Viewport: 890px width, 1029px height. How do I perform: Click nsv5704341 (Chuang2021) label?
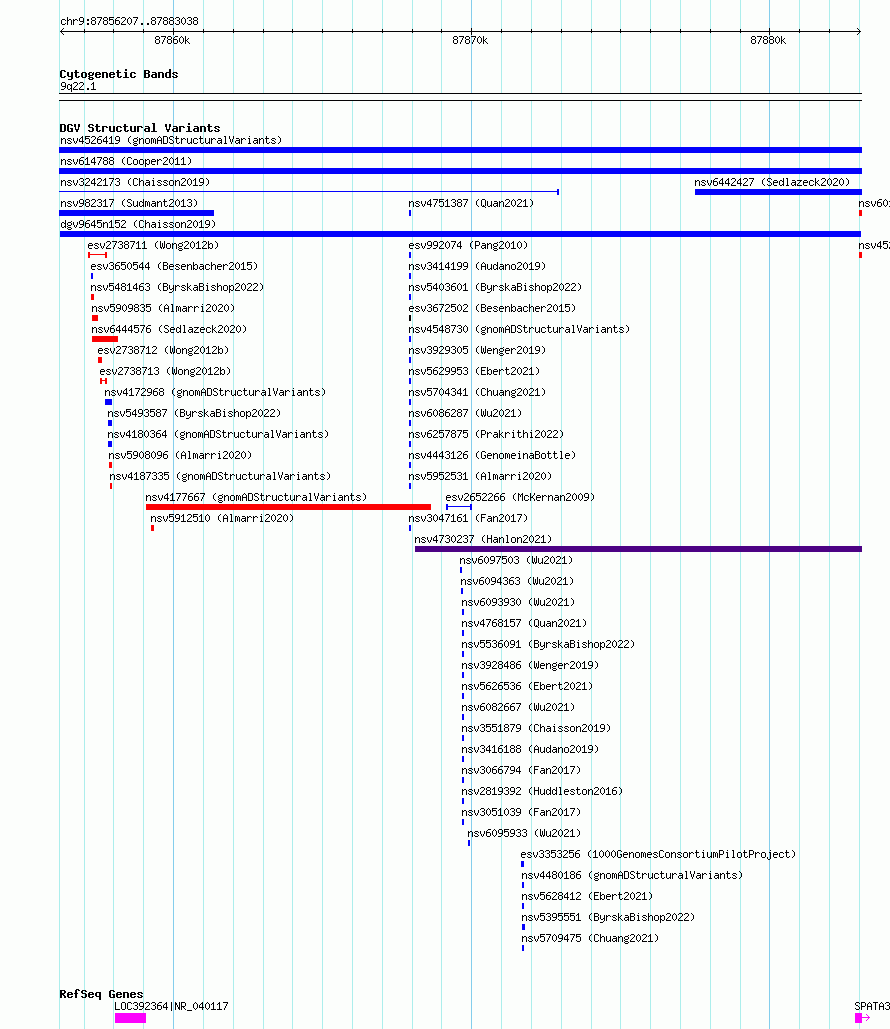click(x=477, y=392)
